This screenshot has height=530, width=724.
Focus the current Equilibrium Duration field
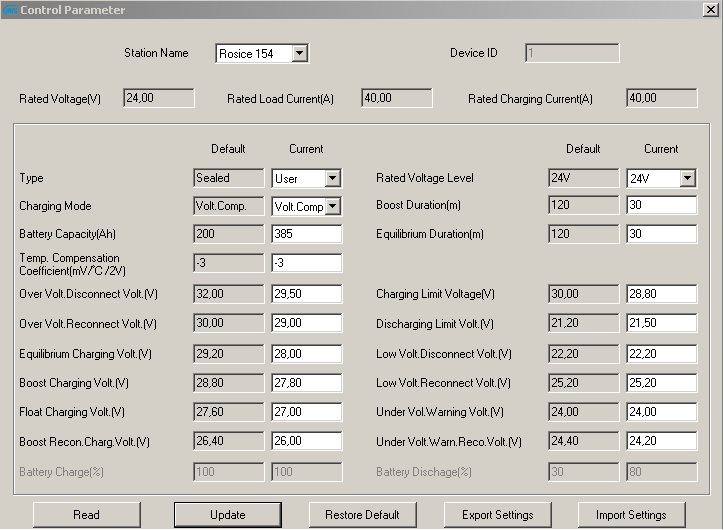[x=661, y=234]
